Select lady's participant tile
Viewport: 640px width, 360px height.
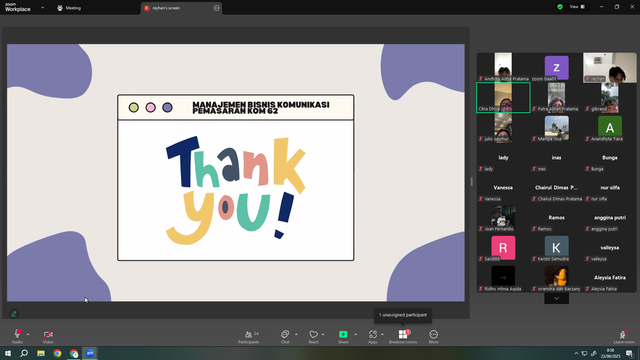[503, 158]
